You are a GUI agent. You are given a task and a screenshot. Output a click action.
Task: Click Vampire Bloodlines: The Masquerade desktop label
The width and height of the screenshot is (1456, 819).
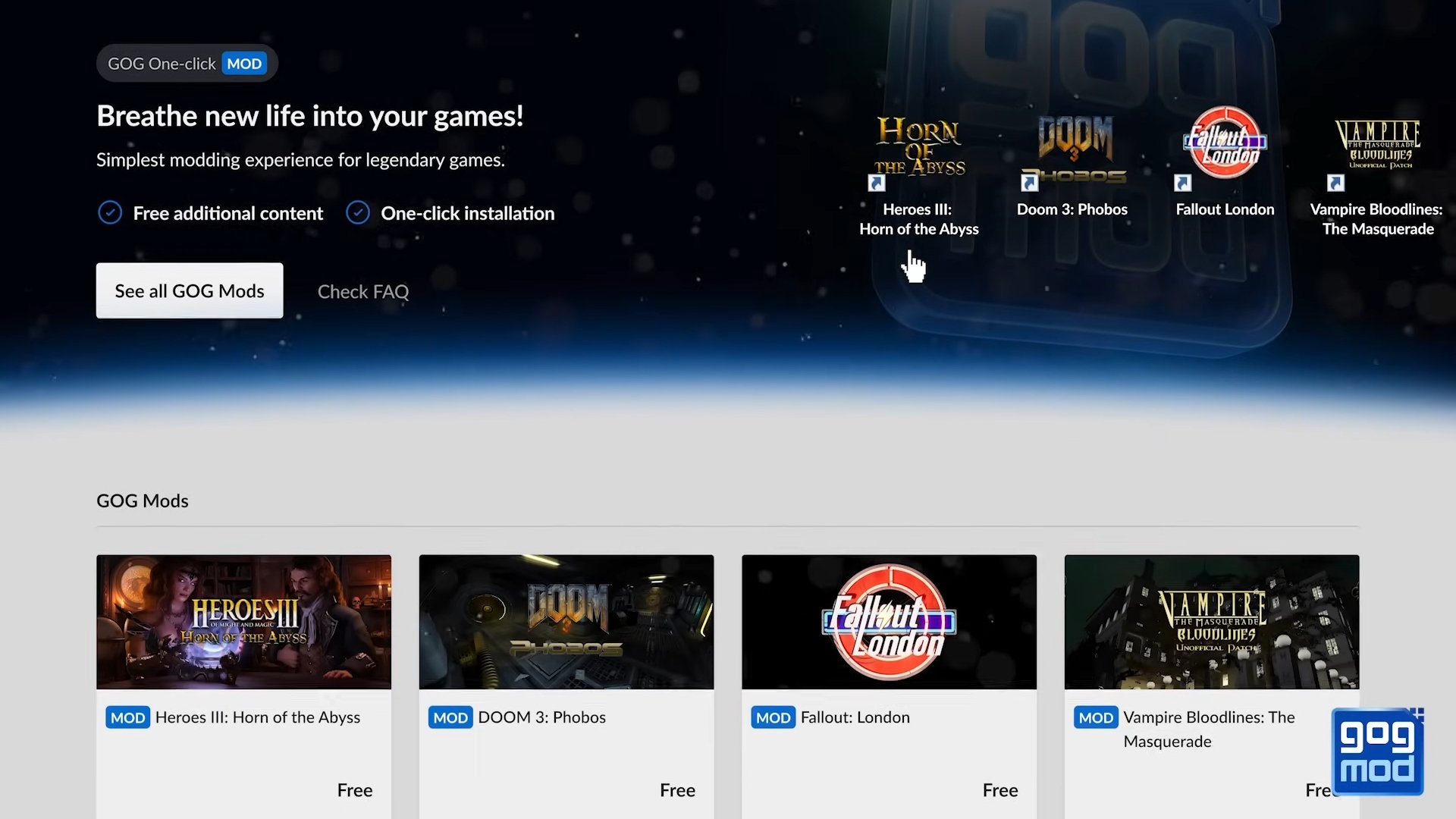(x=1377, y=219)
